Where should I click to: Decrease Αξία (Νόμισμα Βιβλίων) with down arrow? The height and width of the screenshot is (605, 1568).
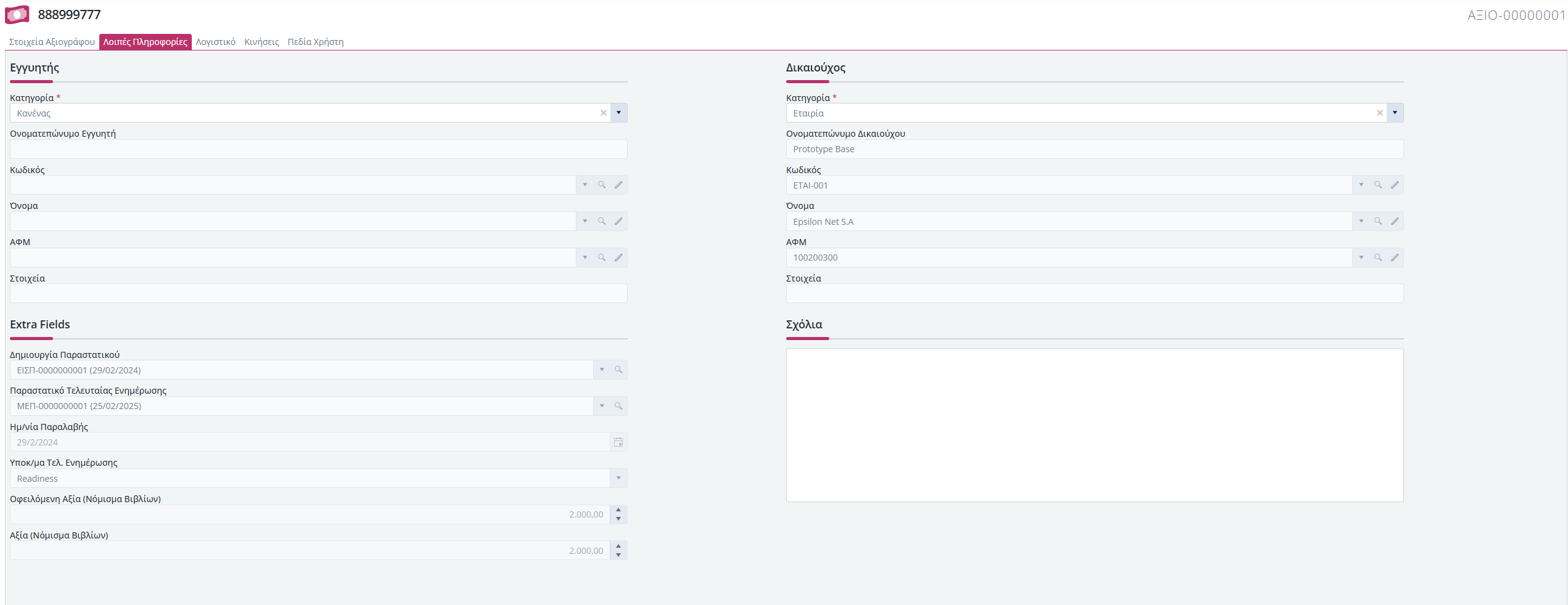click(x=618, y=555)
